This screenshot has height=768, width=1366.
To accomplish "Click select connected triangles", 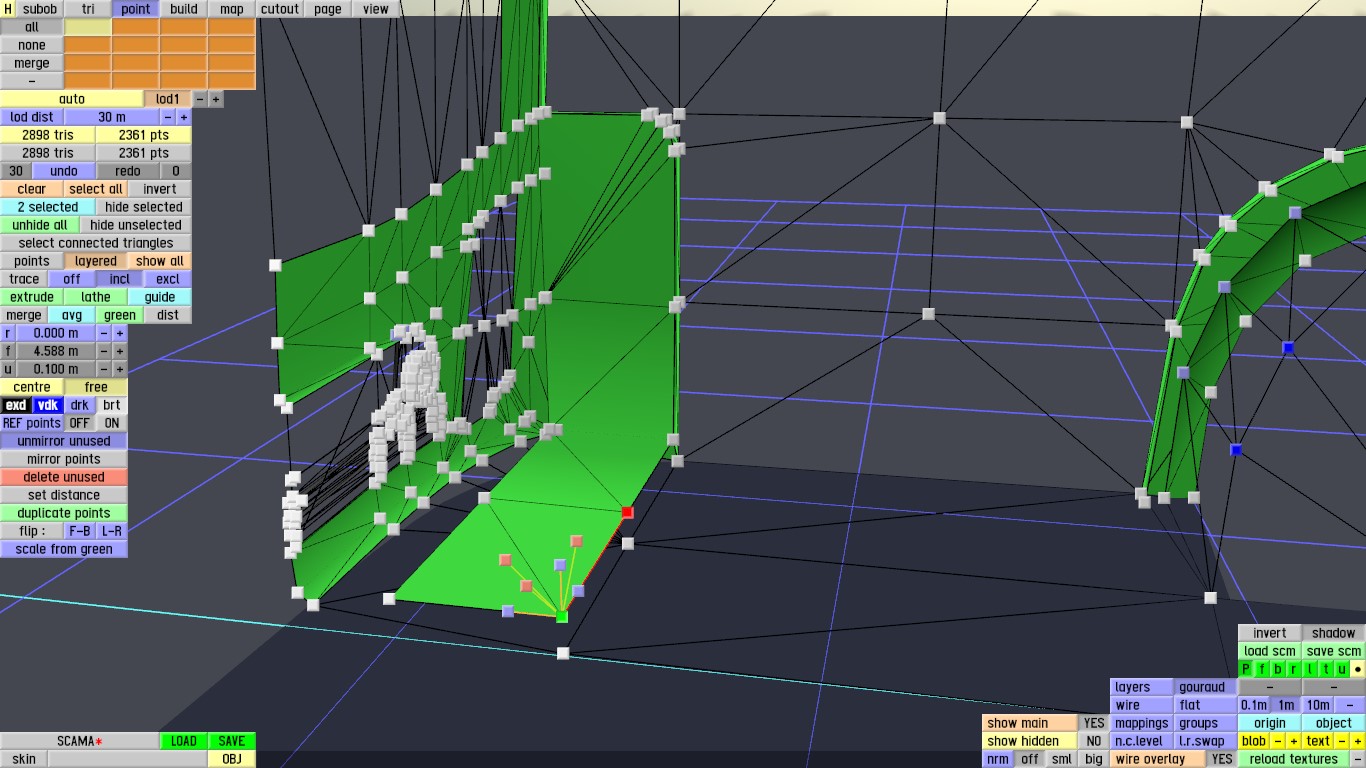I will point(96,243).
